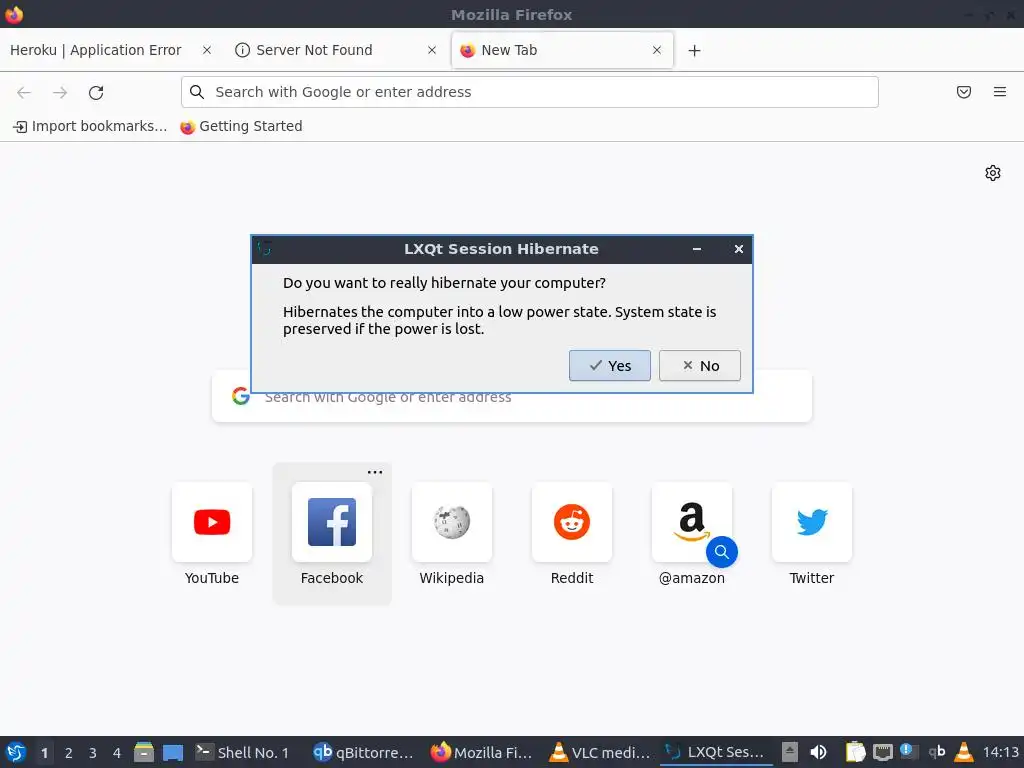Open the qBittorrent tray icon

(x=936, y=752)
